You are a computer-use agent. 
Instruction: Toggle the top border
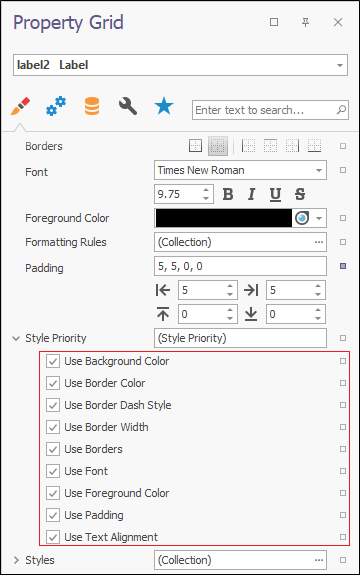[x=270, y=146]
